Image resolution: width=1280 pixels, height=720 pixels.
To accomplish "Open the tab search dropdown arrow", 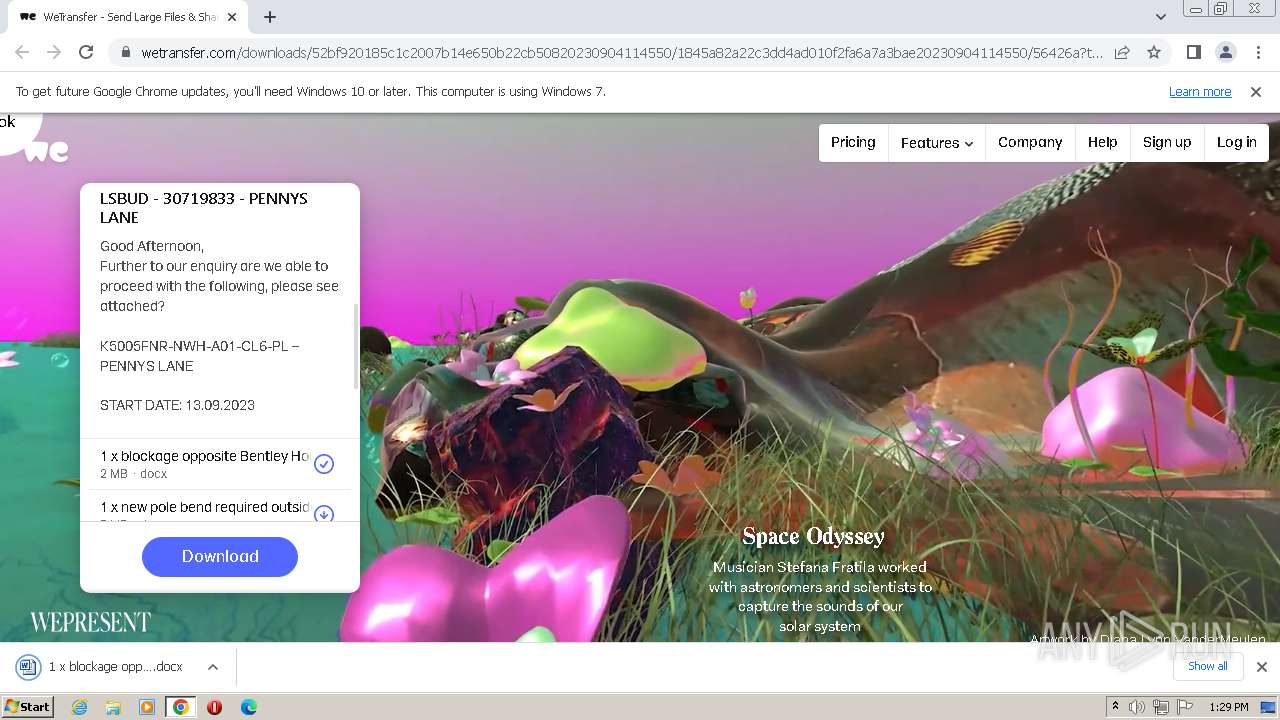I will click(x=1160, y=17).
